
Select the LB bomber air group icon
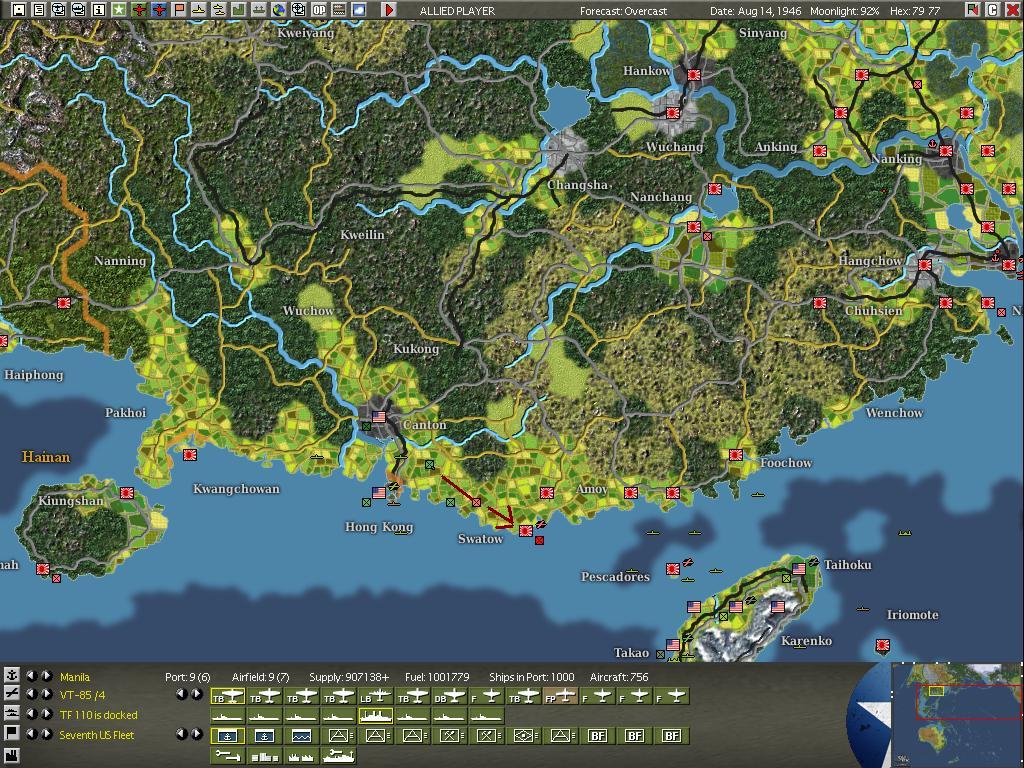pyautogui.click(x=376, y=697)
